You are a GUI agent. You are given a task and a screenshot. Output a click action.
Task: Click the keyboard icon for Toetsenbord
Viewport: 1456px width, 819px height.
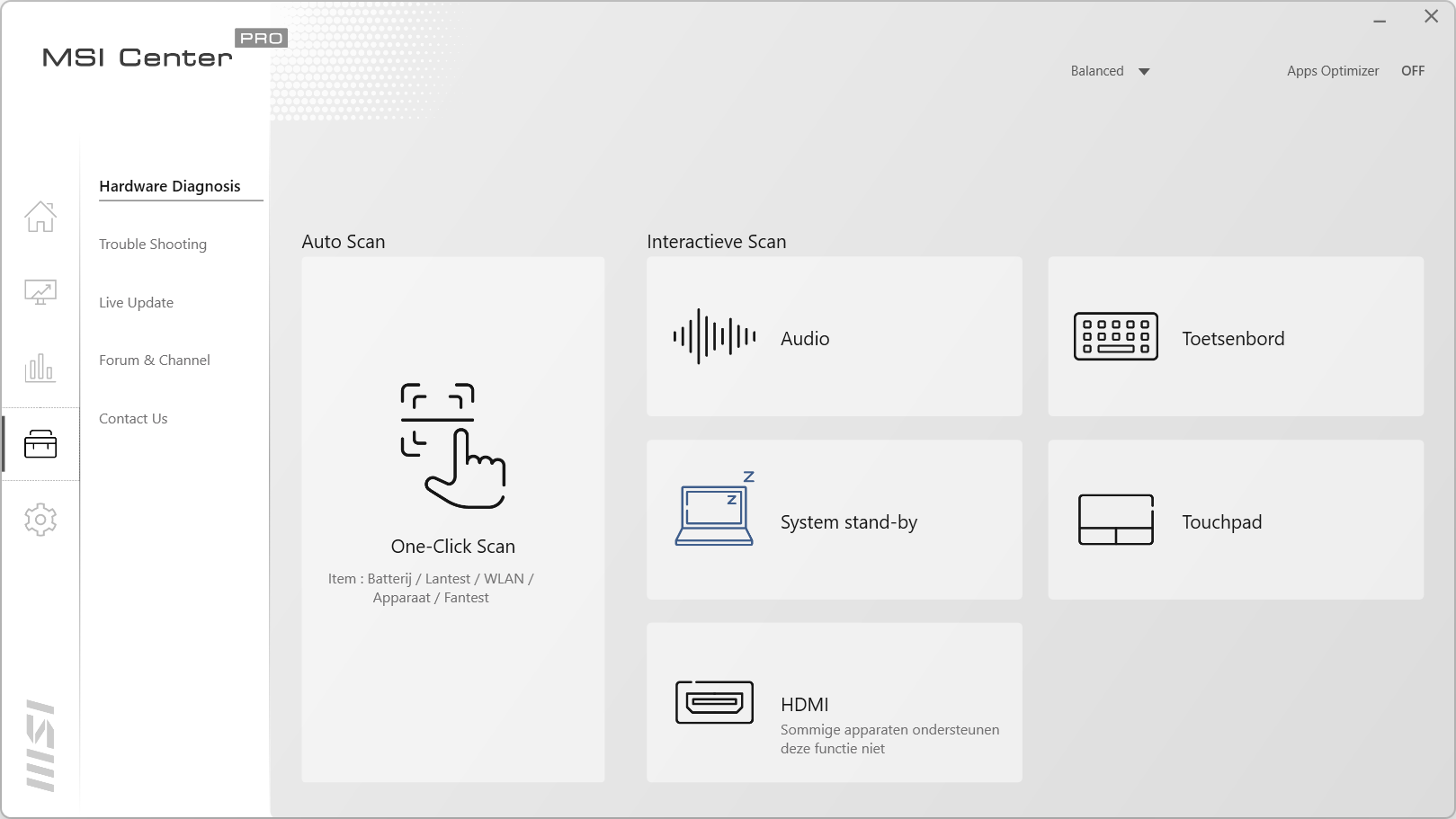pyautogui.click(x=1115, y=337)
